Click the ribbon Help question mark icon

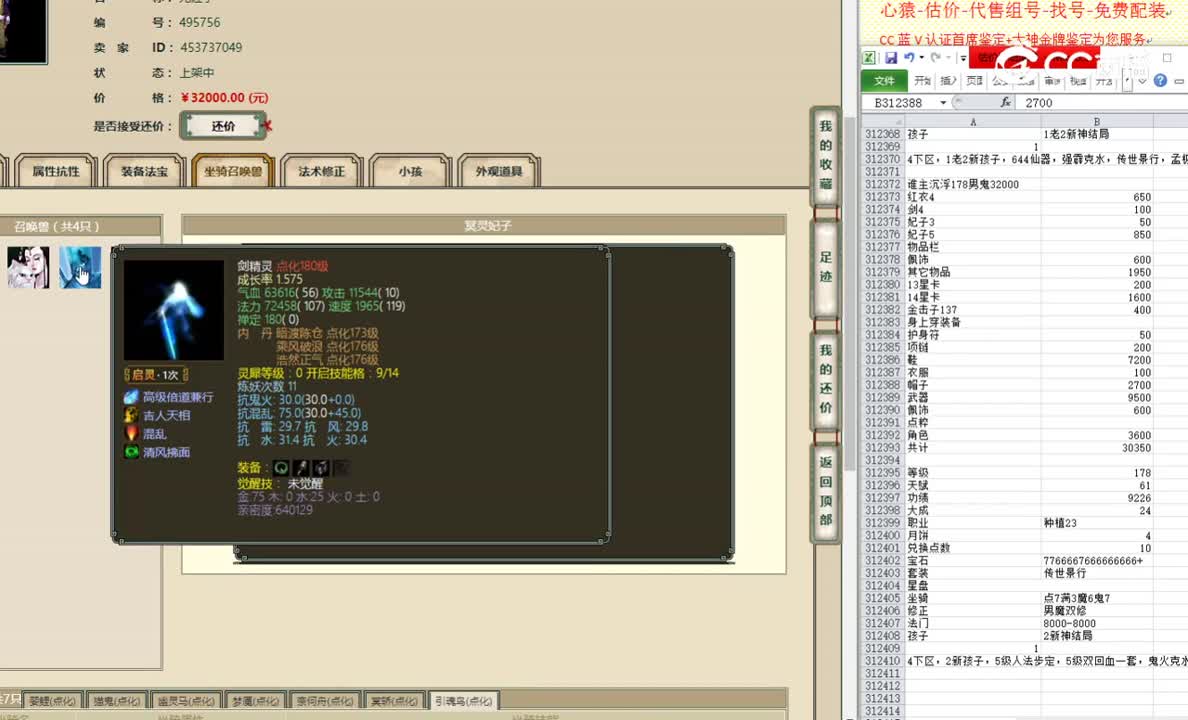coord(1160,80)
